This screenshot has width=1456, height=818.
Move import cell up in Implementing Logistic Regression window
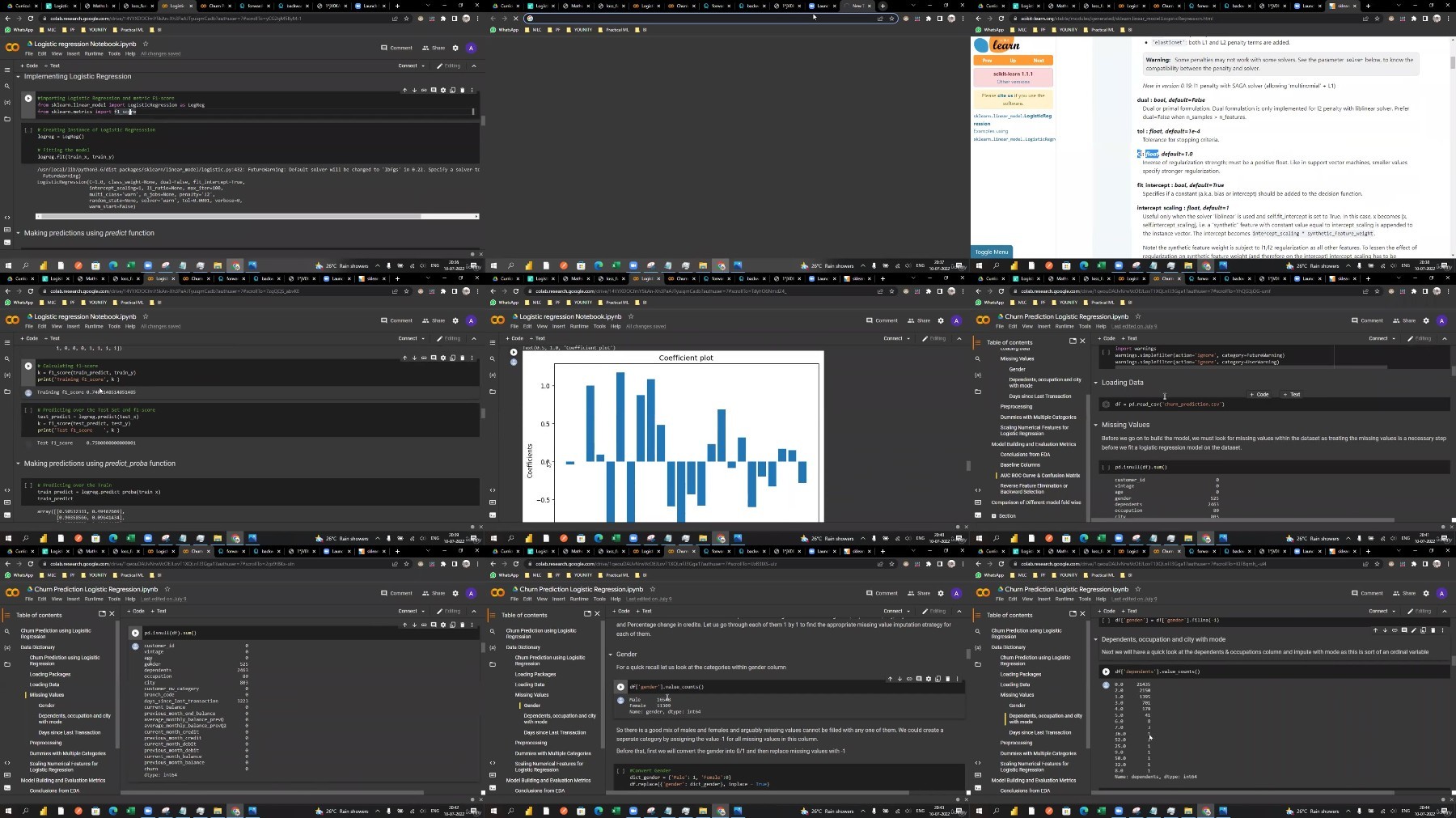(404, 90)
